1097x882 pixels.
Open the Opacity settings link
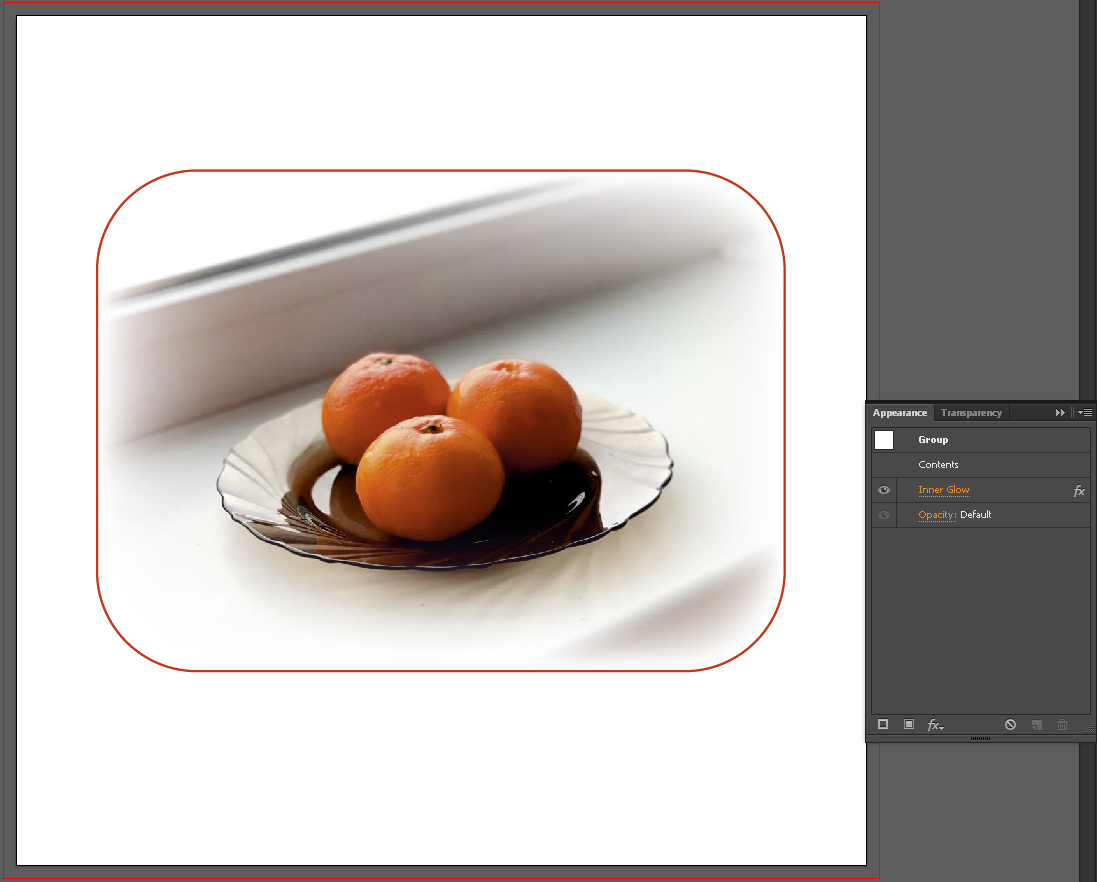(937, 515)
